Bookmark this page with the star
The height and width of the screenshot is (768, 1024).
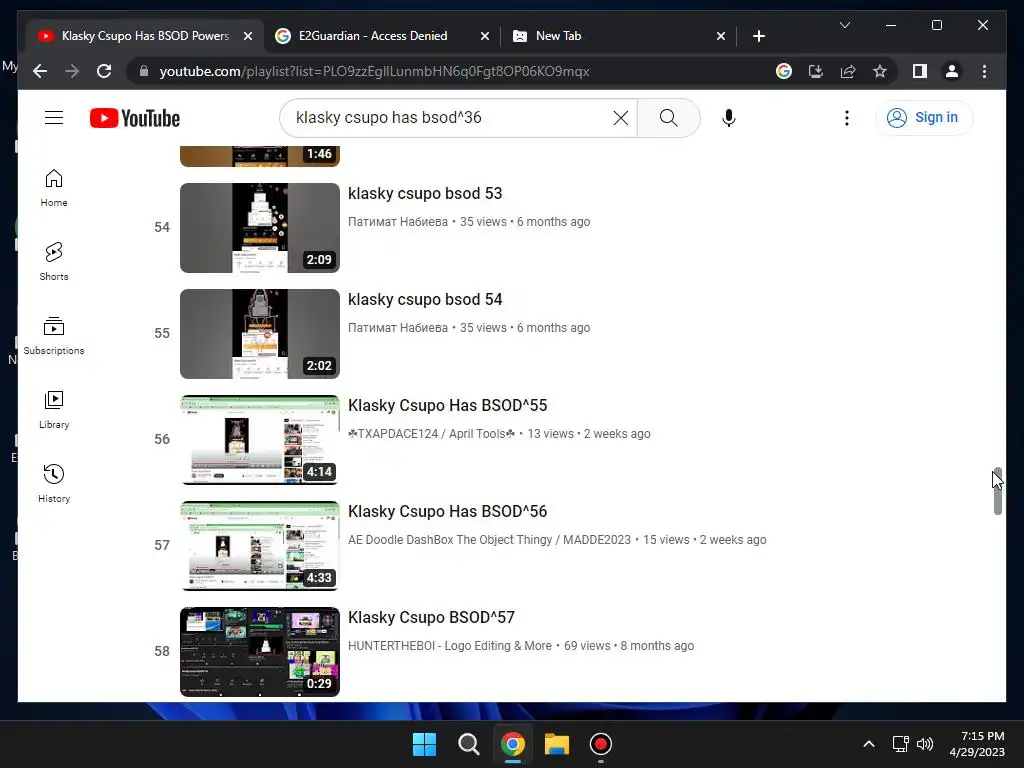point(880,71)
